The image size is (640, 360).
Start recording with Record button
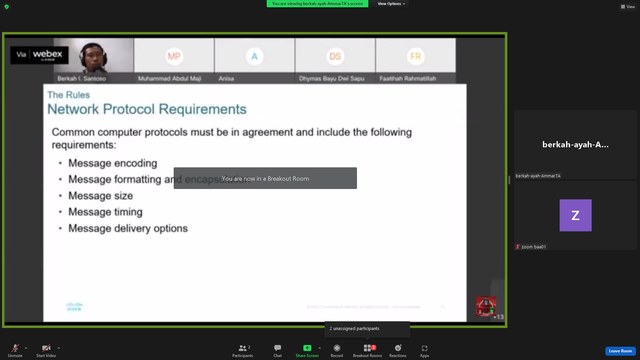point(337,350)
